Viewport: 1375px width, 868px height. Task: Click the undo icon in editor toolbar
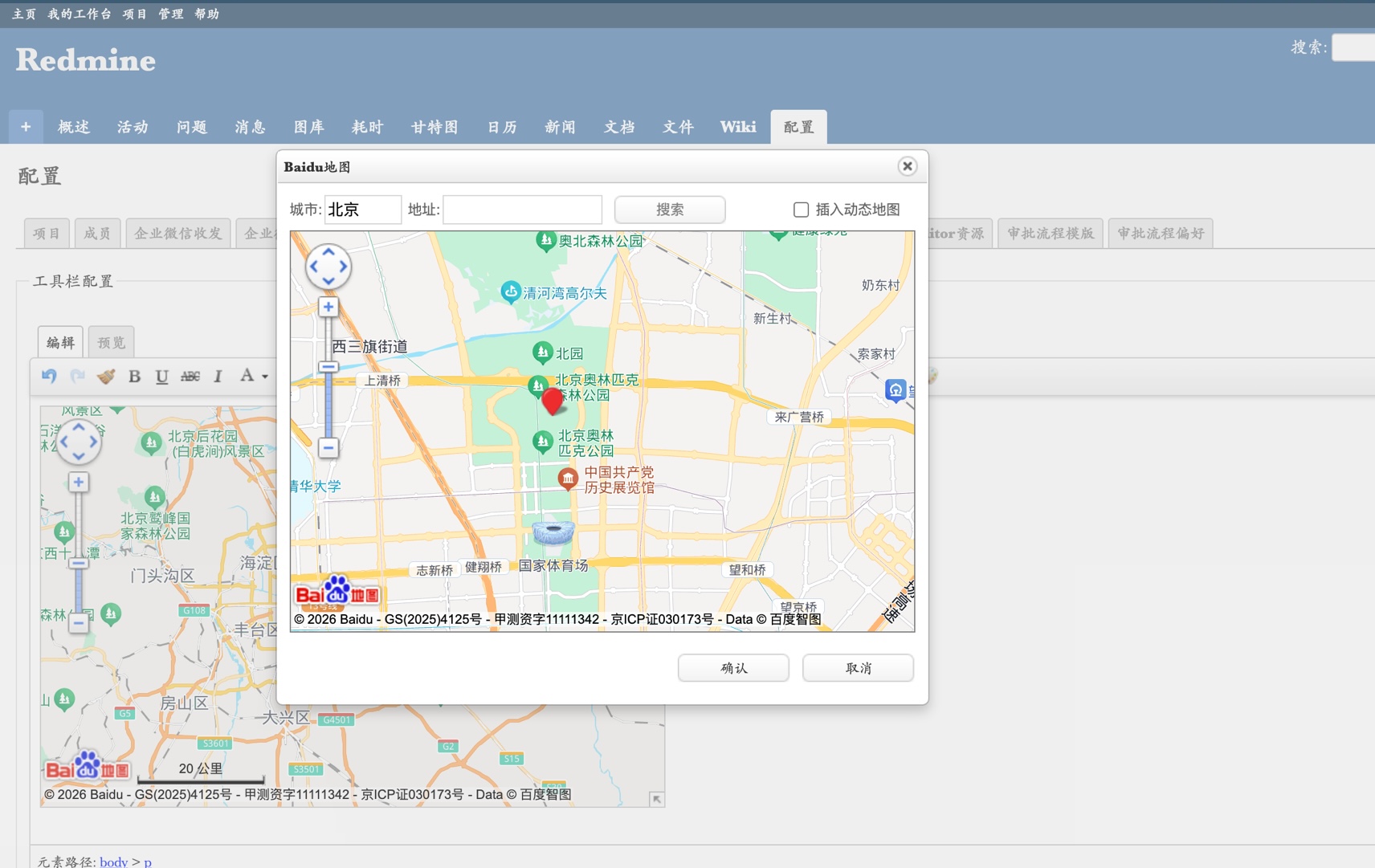click(49, 376)
